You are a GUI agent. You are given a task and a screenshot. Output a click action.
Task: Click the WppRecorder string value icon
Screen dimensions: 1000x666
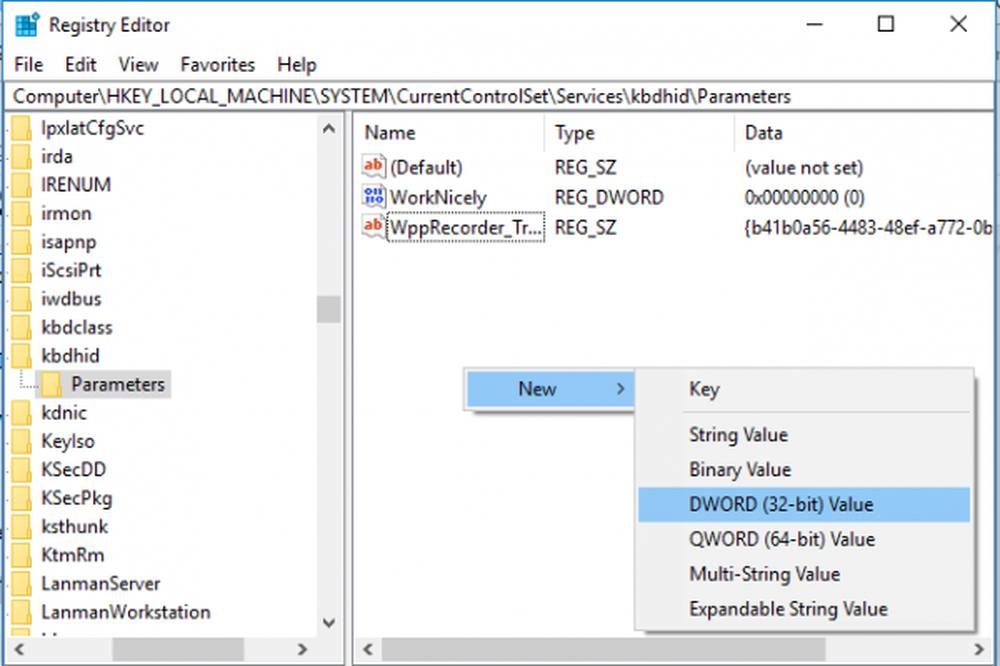(x=374, y=227)
